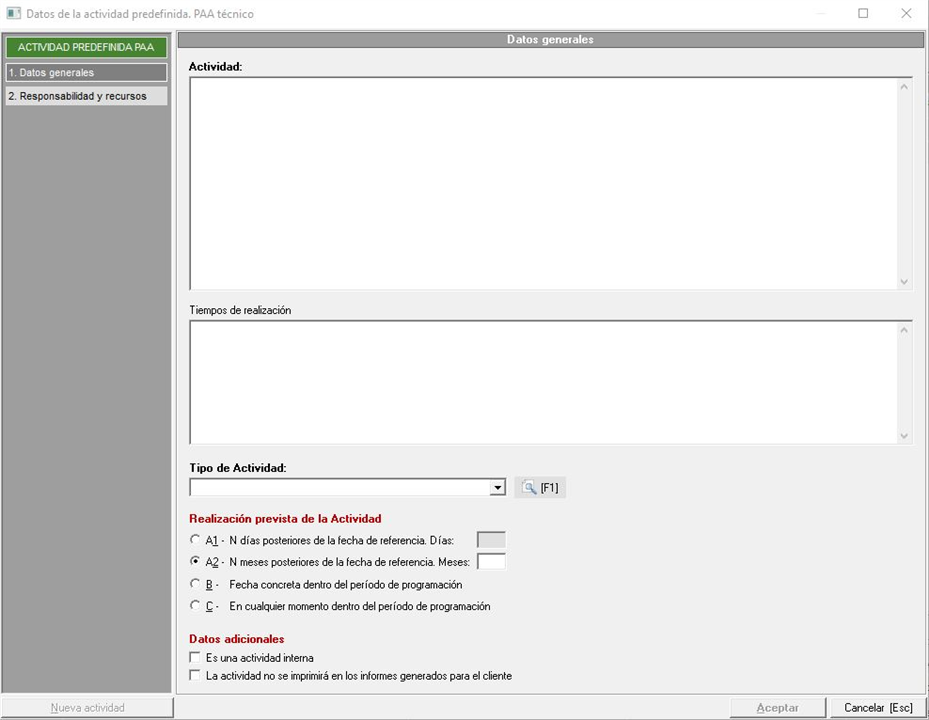929x720 pixels.
Task: Select radio option A2 months after reference date
Action: click(x=195, y=561)
